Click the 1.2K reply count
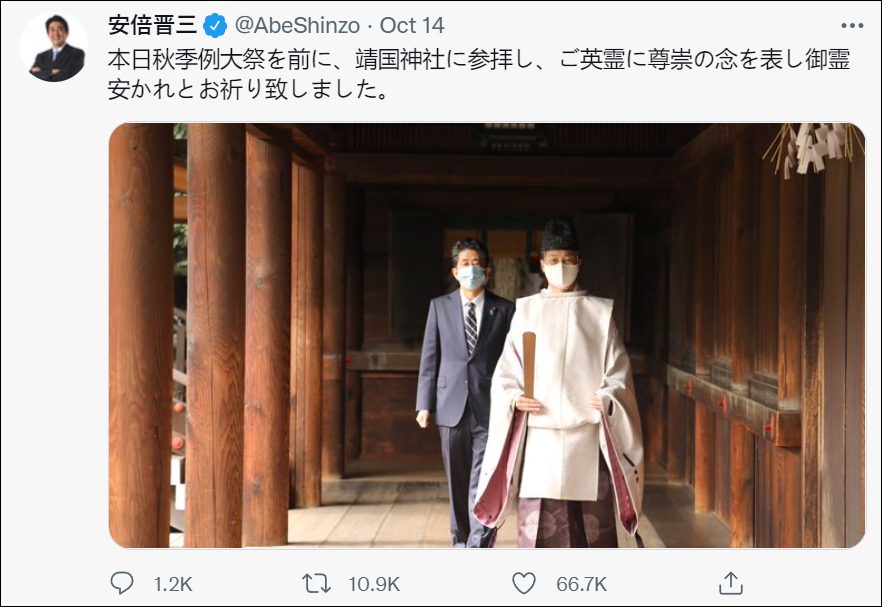882x607 pixels. click(173, 584)
